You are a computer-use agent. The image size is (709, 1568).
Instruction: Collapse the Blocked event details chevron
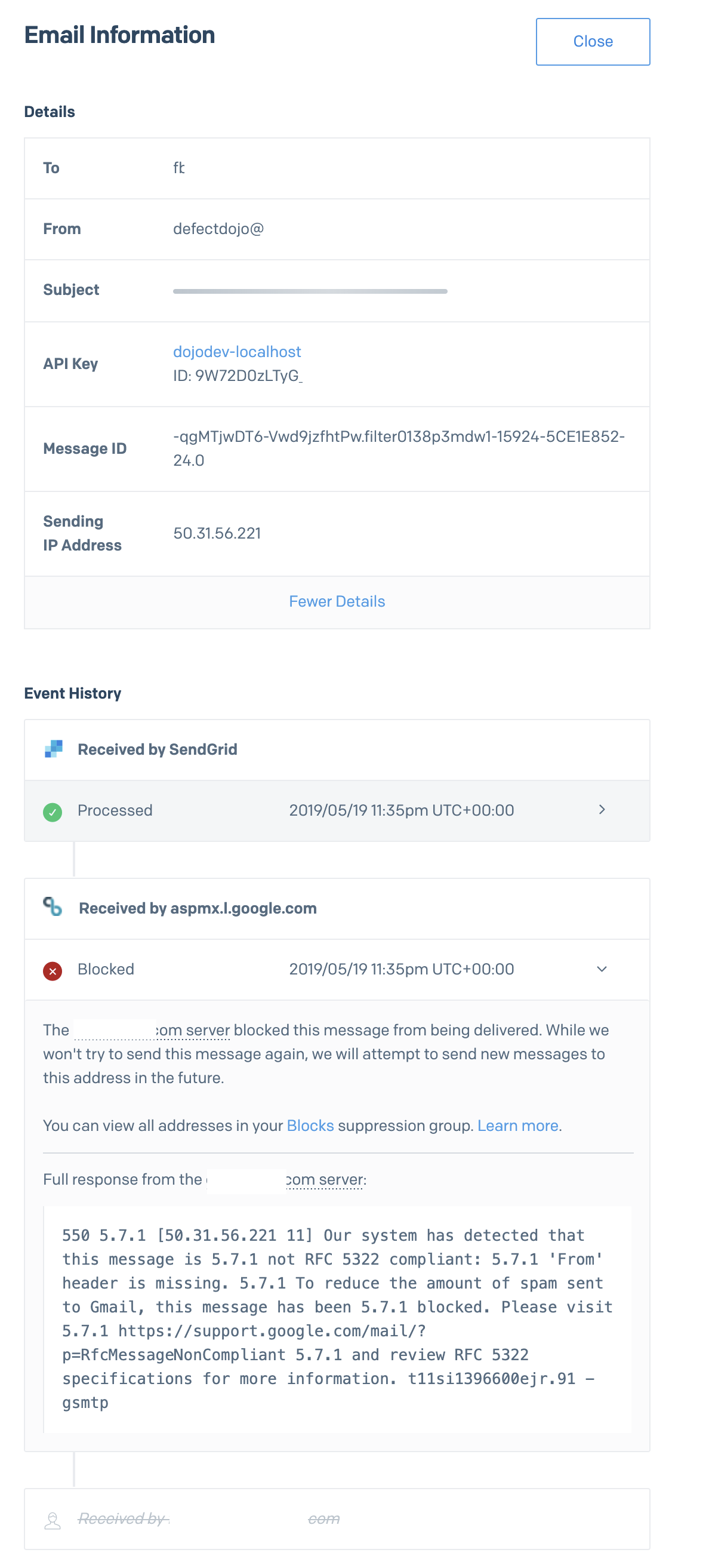602,969
